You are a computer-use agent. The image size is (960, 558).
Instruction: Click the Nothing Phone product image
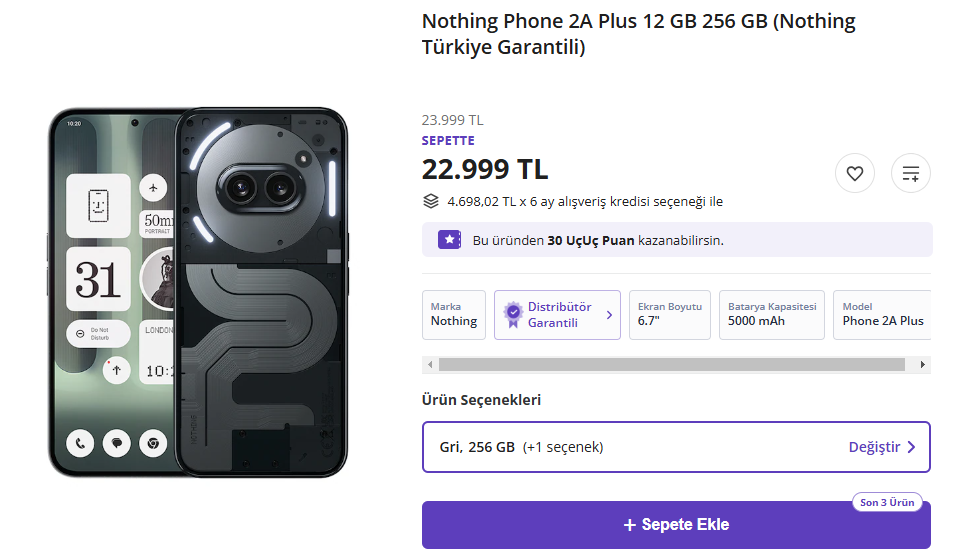(198, 292)
